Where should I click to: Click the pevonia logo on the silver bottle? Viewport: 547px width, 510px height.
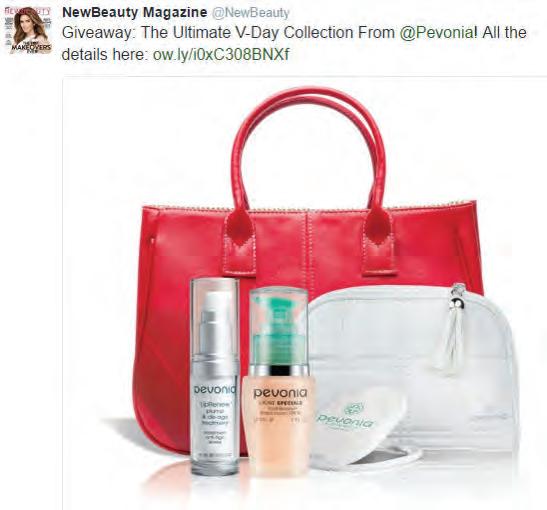[215, 390]
